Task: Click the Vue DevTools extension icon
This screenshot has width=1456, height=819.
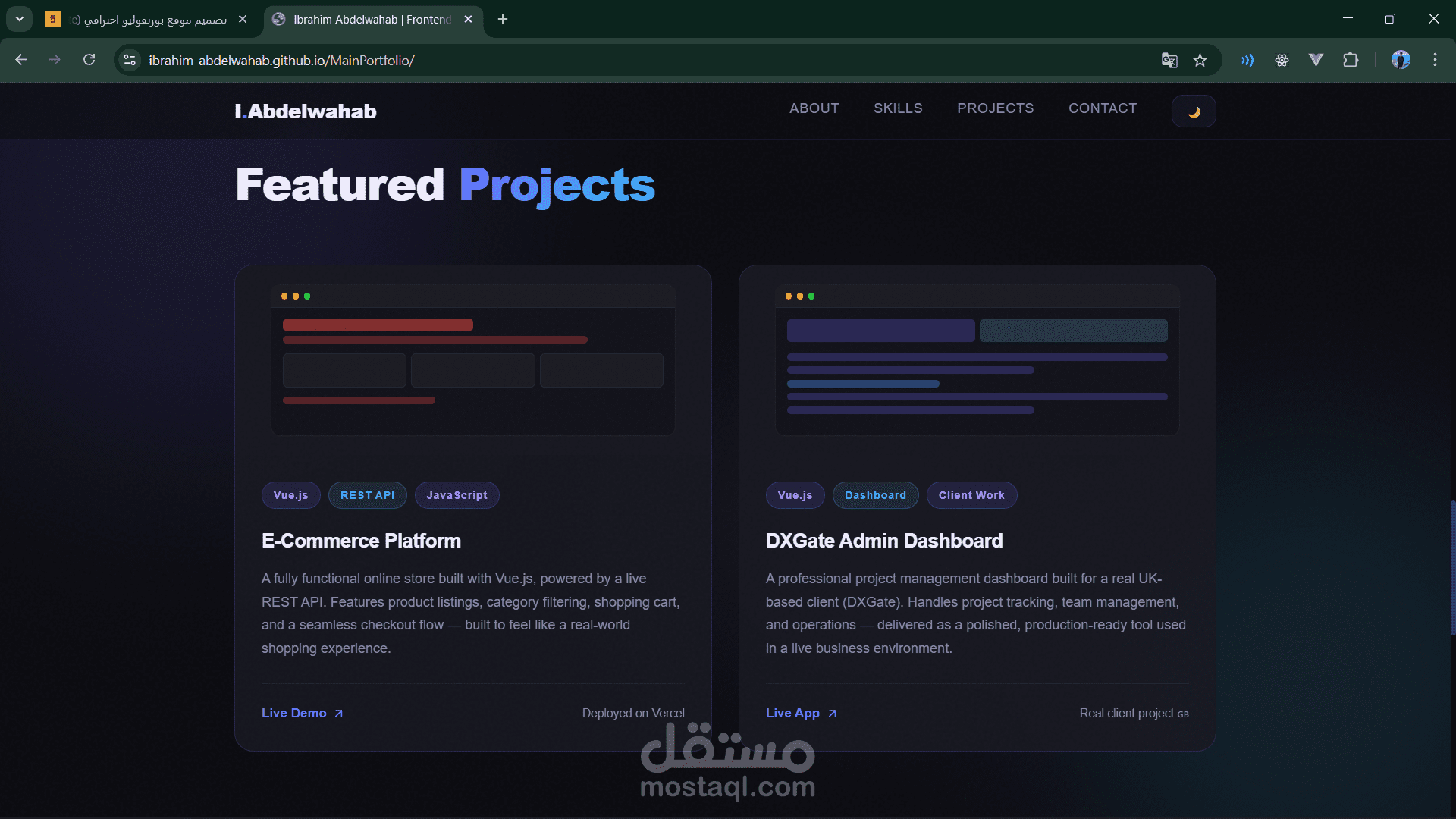Action: [x=1316, y=60]
